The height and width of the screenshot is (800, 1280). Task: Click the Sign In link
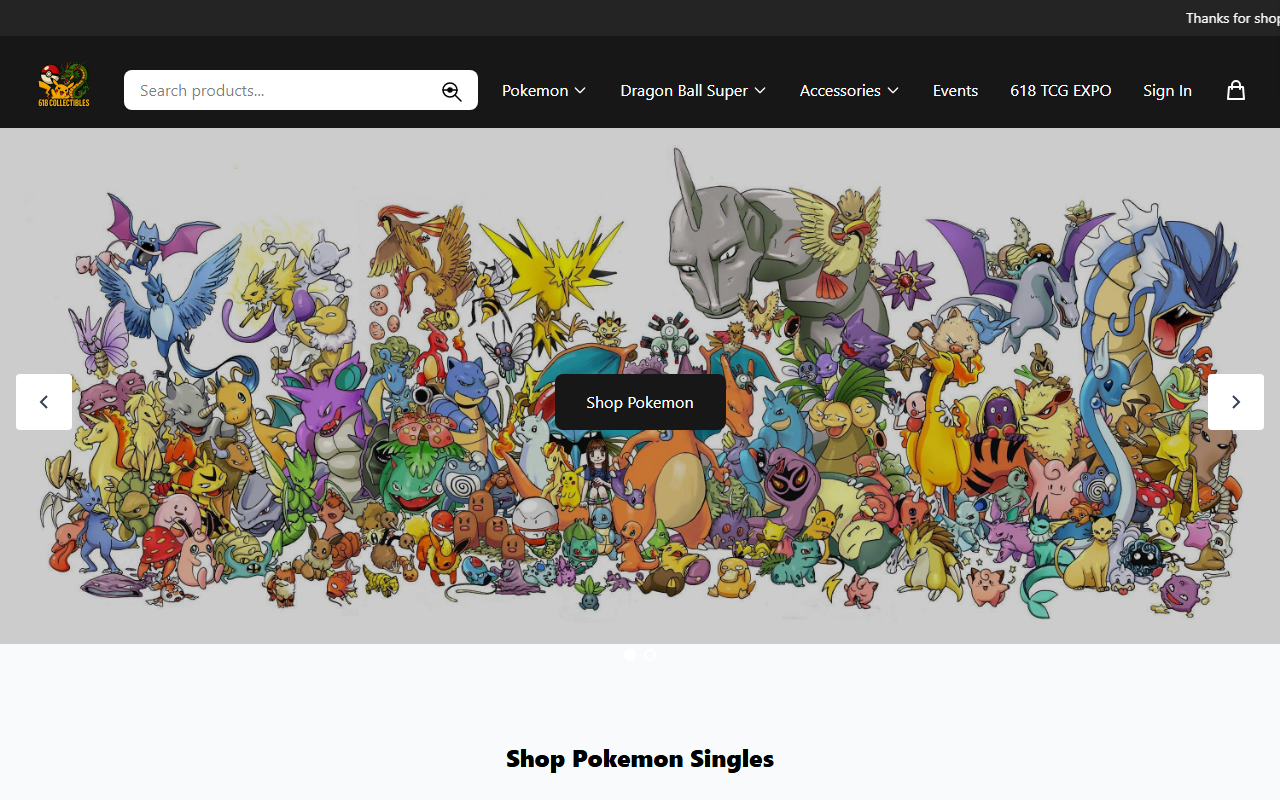[x=1167, y=90]
